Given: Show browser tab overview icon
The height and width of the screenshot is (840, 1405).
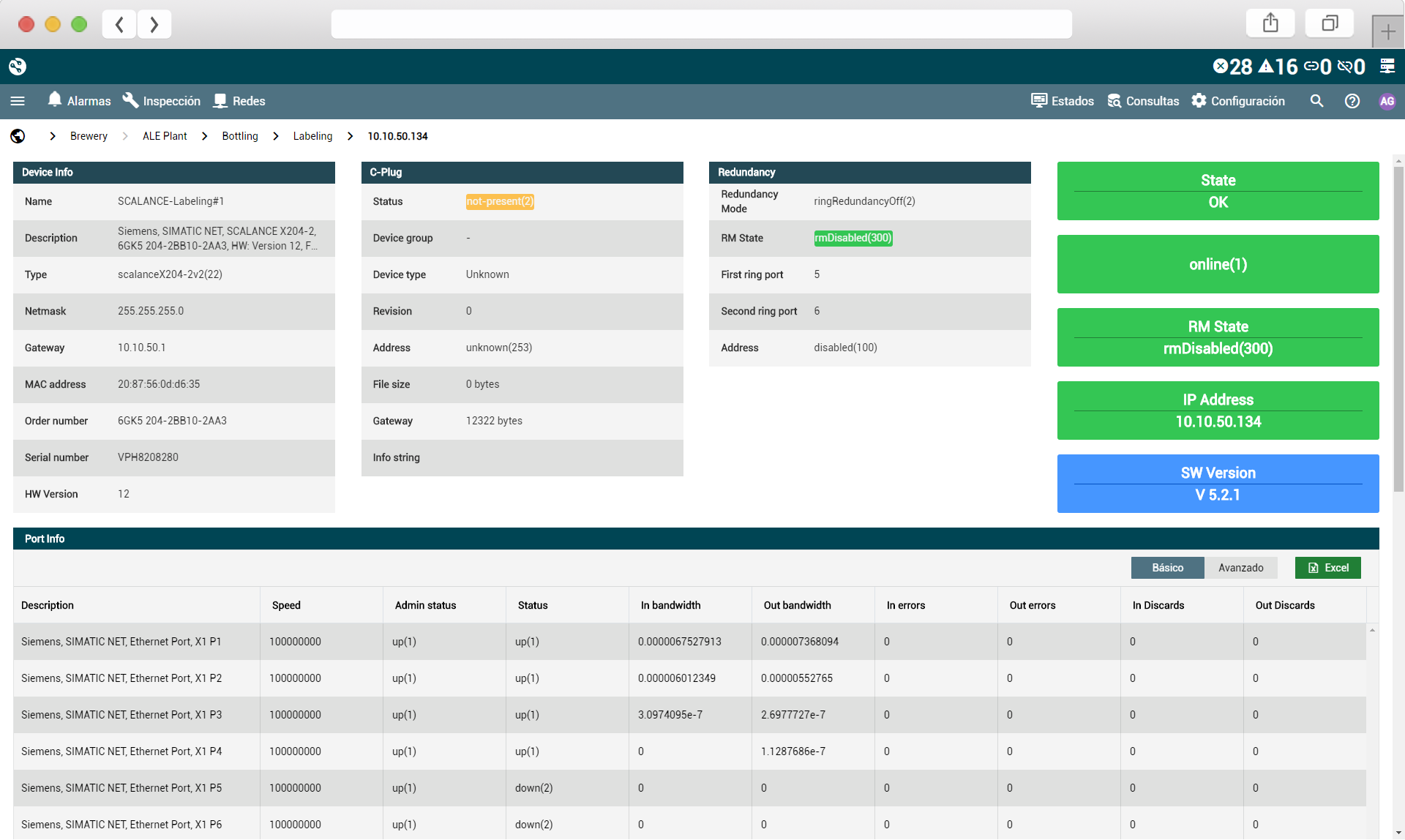Looking at the screenshot, I should (1330, 23).
